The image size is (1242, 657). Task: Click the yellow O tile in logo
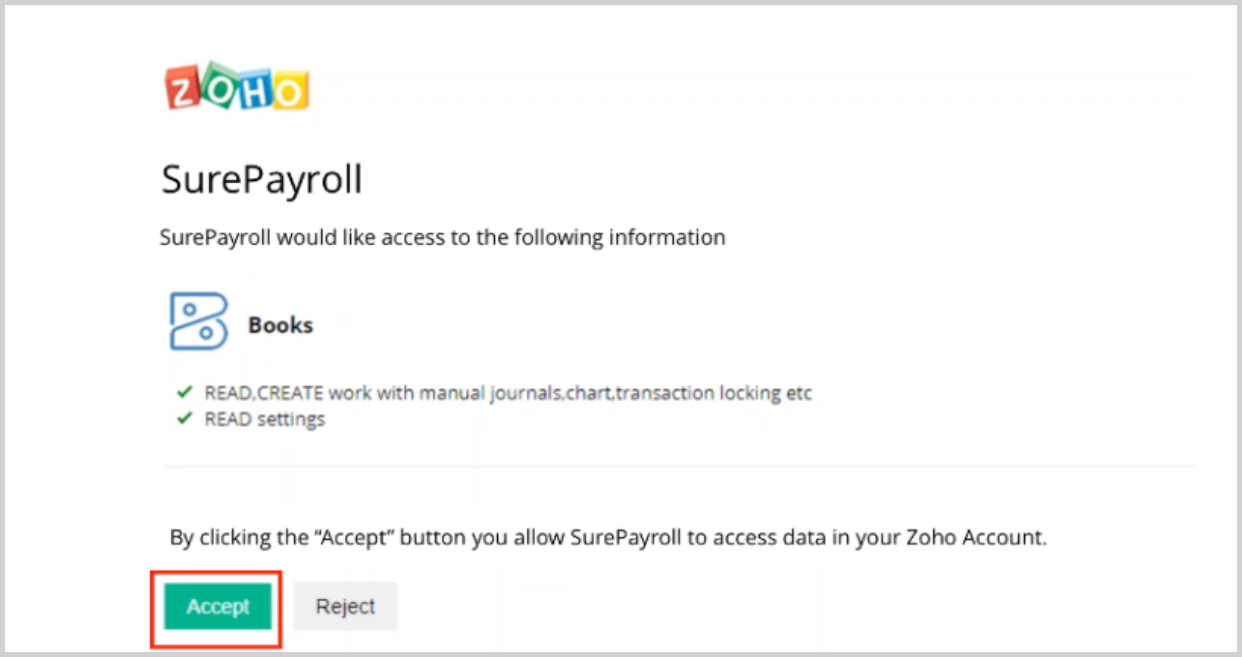[x=290, y=90]
